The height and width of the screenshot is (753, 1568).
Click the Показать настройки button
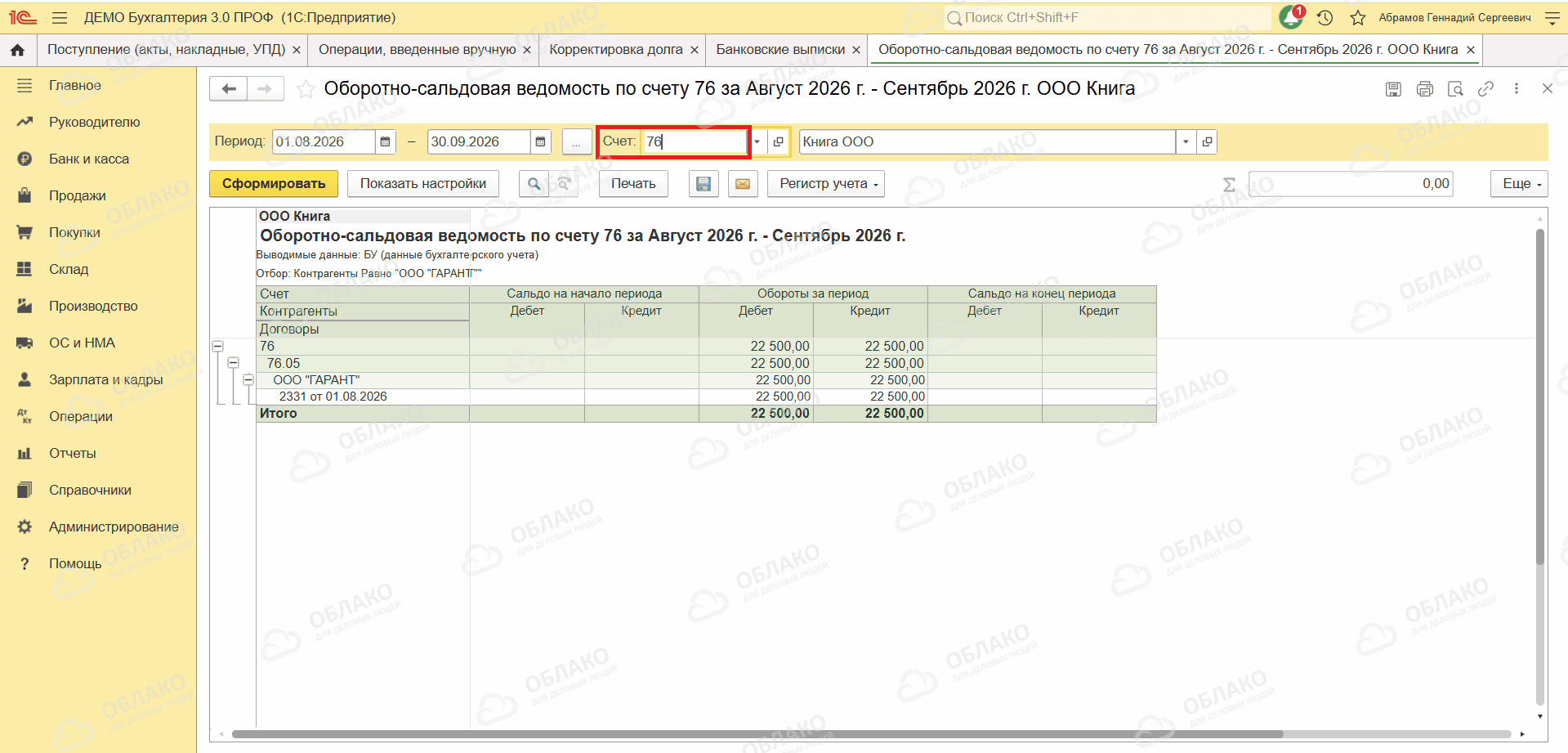point(423,184)
